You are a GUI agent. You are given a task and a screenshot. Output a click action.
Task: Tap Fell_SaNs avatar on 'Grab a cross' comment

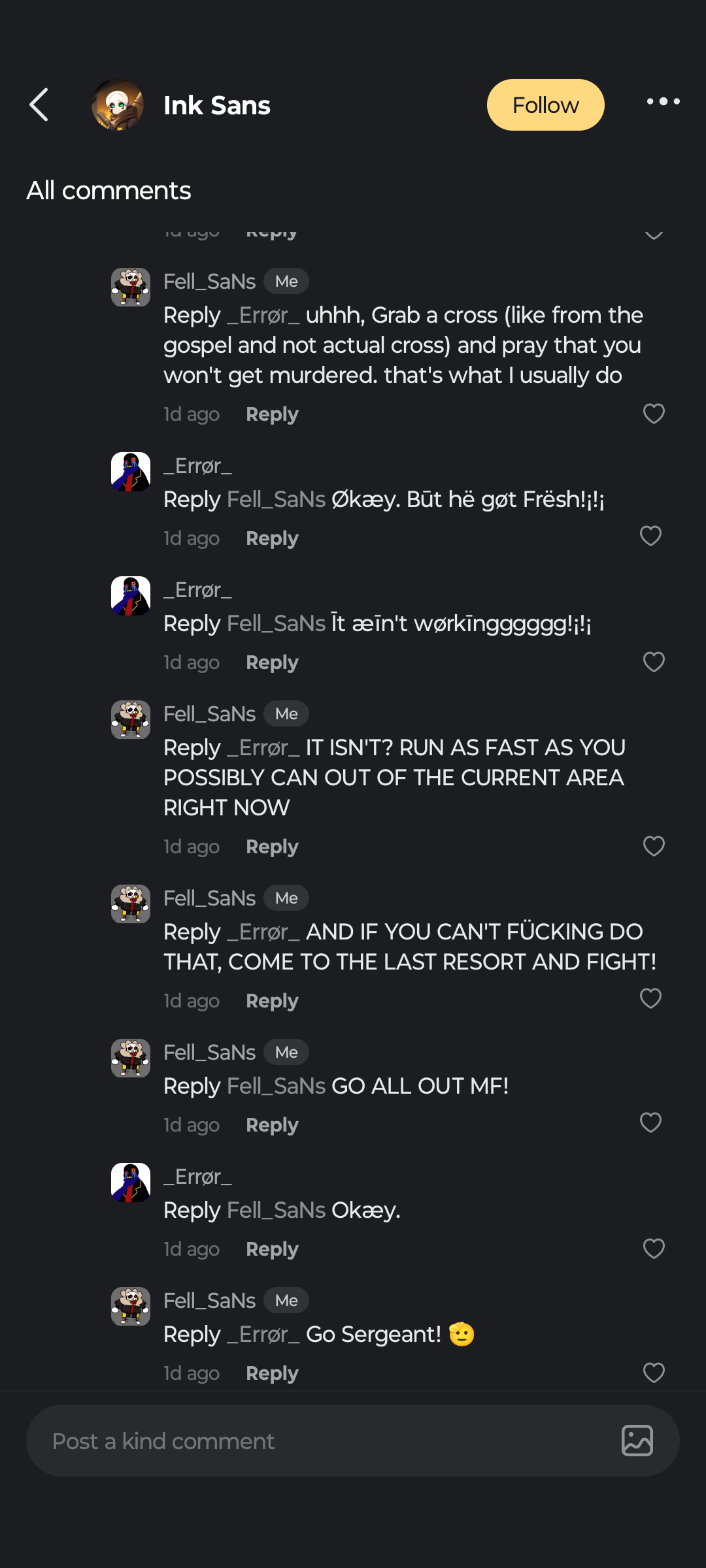click(x=131, y=287)
